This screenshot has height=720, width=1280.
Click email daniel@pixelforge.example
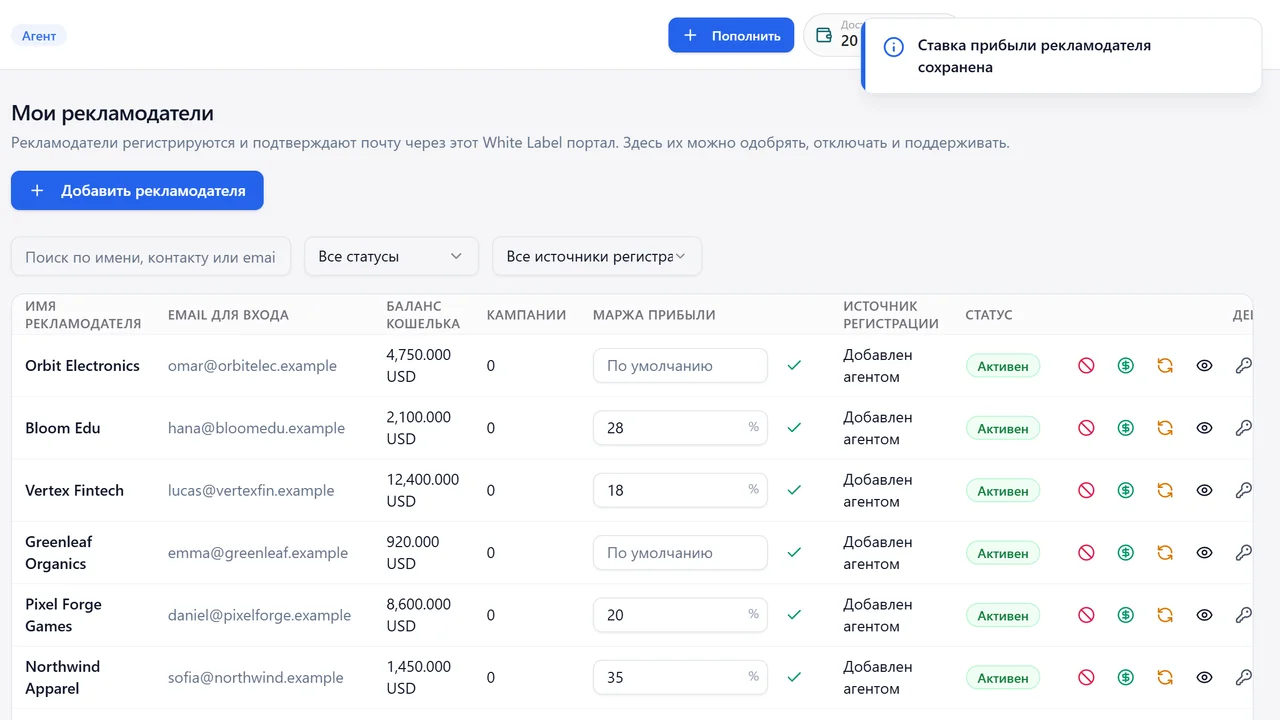pyautogui.click(x=259, y=615)
